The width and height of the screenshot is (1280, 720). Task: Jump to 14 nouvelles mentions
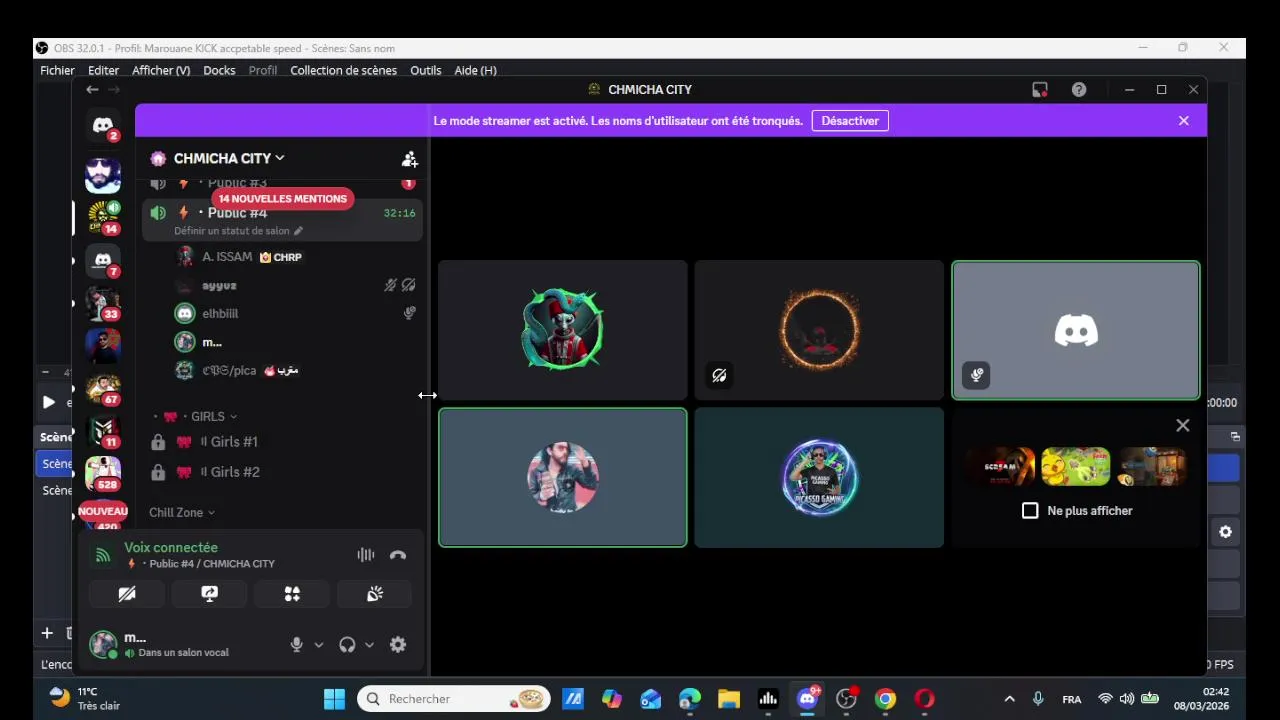pyautogui.click(x=282, y=198)
